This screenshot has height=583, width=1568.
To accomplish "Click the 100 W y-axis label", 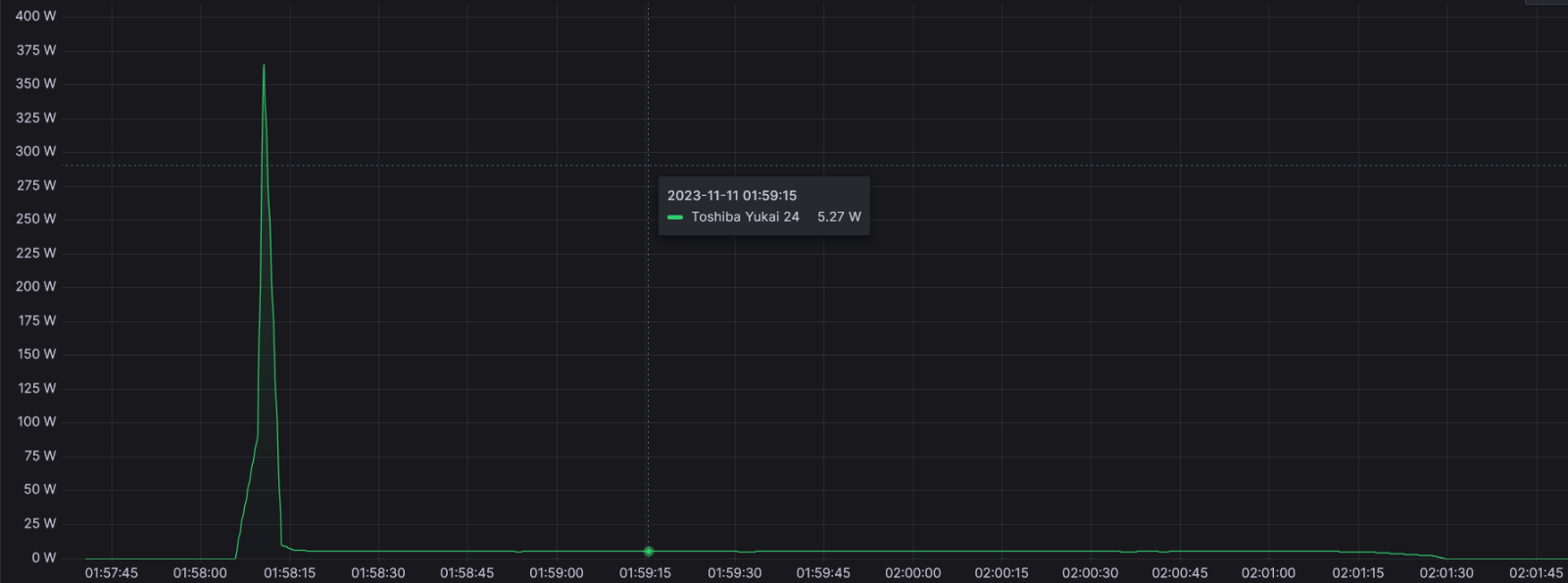I will pos(37,421).
